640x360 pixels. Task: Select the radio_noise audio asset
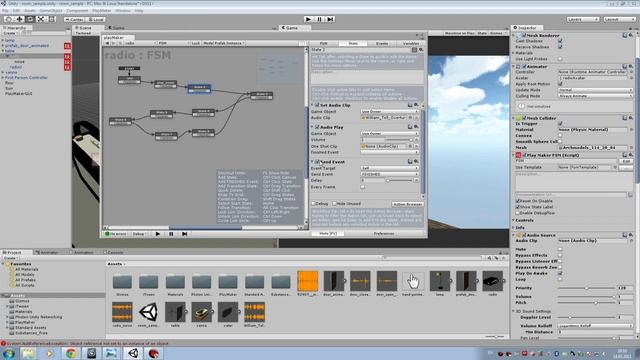[x=122, y=312]
